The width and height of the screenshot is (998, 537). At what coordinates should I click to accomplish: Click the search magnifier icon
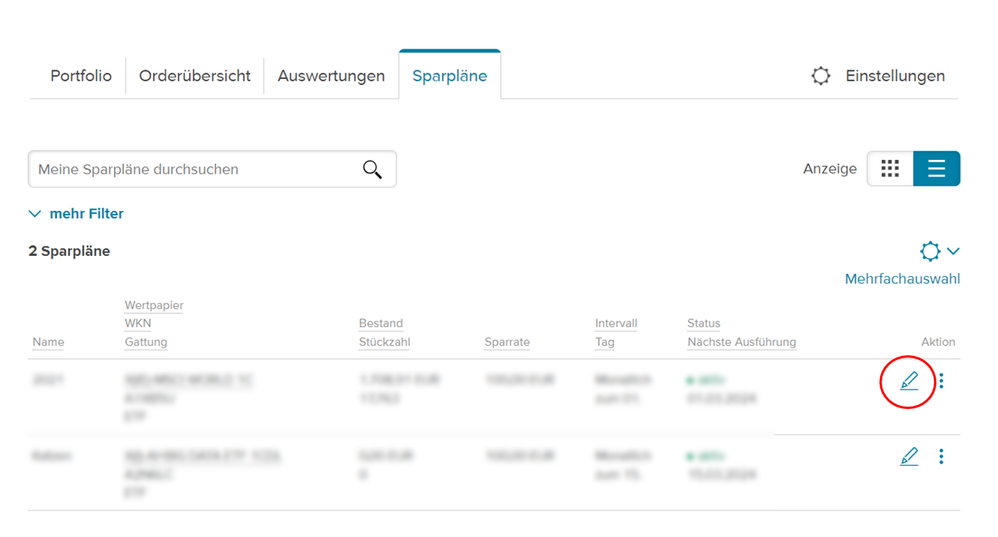tap(372, 169)
